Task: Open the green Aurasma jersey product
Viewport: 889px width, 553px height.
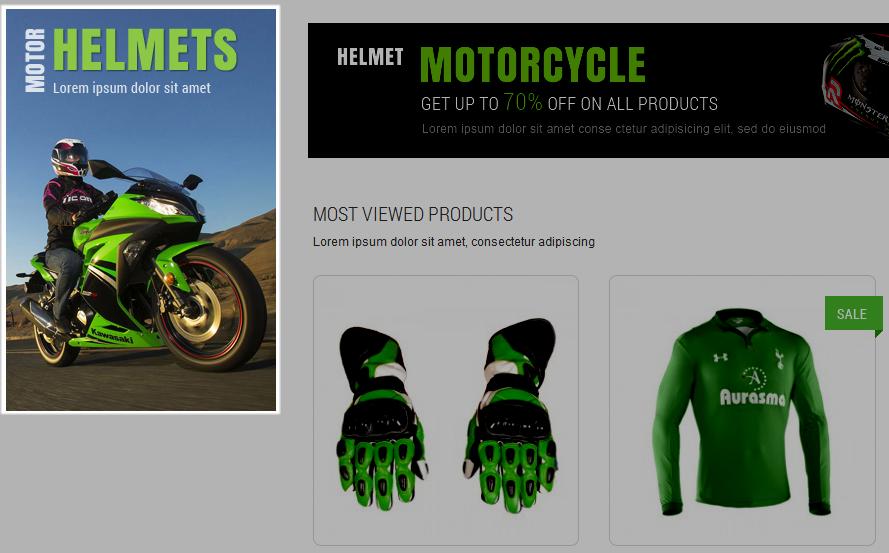Action: [742, 410]
